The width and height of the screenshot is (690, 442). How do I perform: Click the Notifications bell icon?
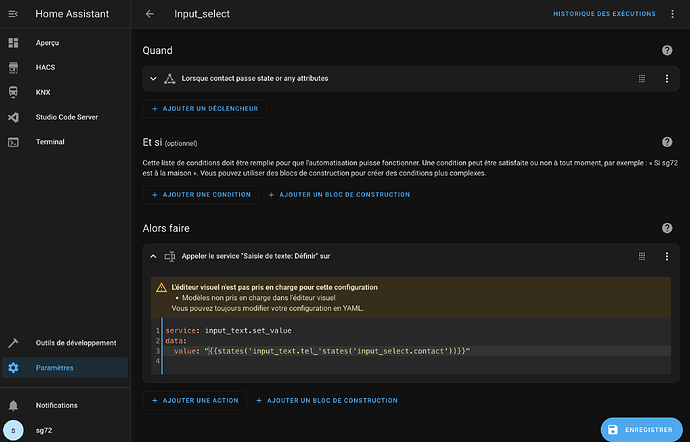tap(13, 405)
